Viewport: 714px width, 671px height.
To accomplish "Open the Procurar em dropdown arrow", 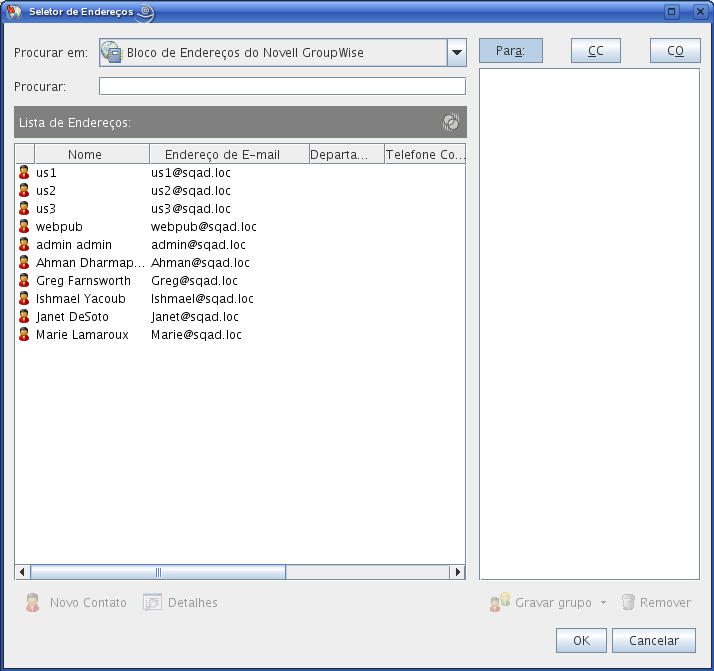I will click(457, 52).
